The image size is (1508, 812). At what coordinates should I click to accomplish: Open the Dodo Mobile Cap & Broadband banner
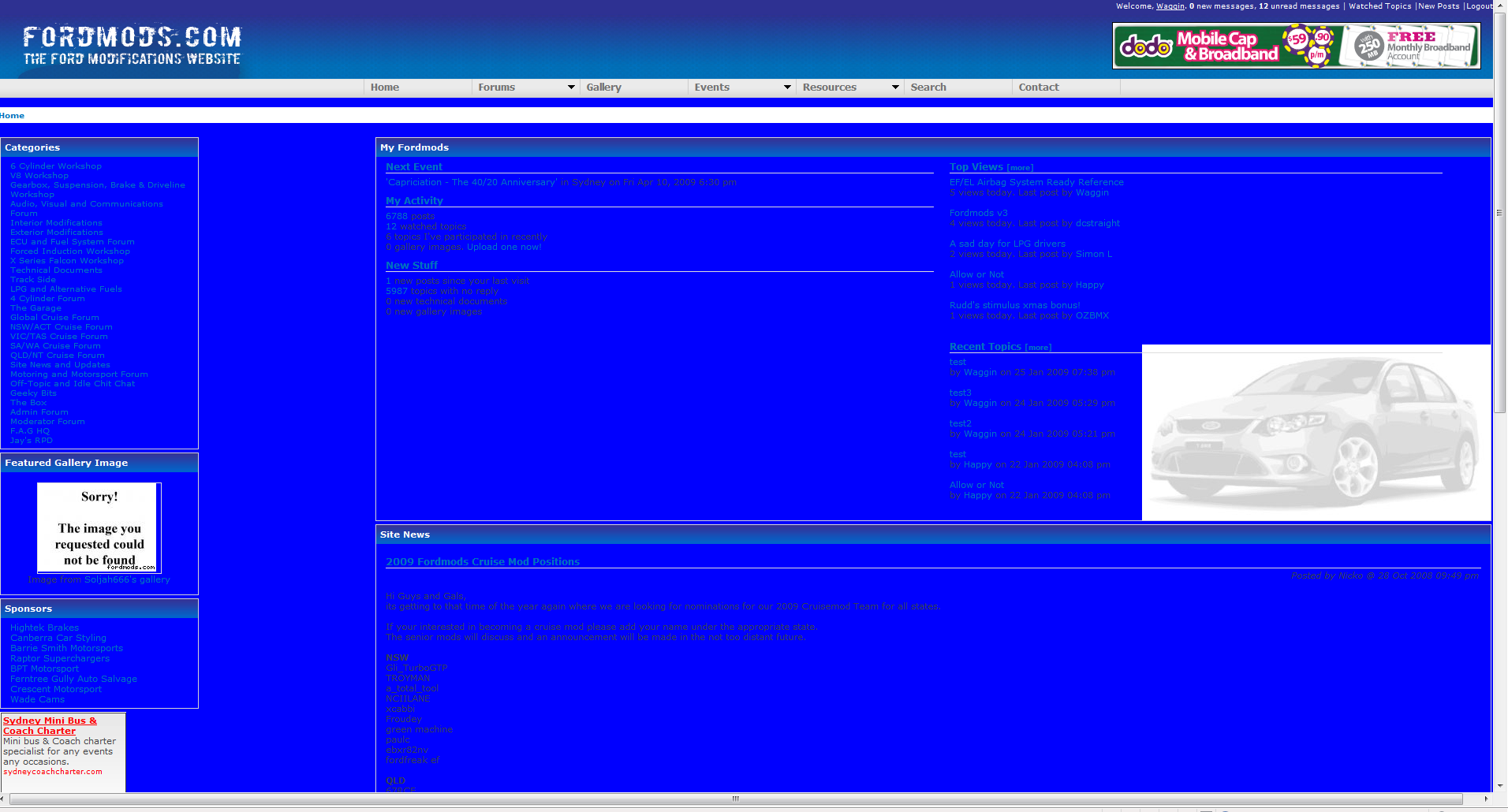[1296, 46]
